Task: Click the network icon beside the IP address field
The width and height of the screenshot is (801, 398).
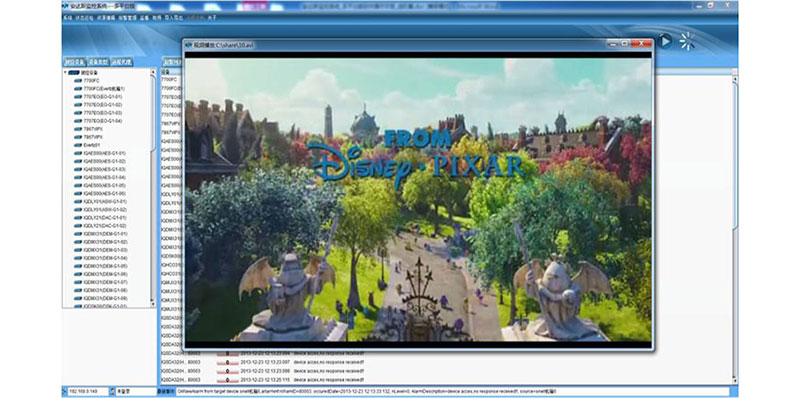Action: (x=65, y=391)
